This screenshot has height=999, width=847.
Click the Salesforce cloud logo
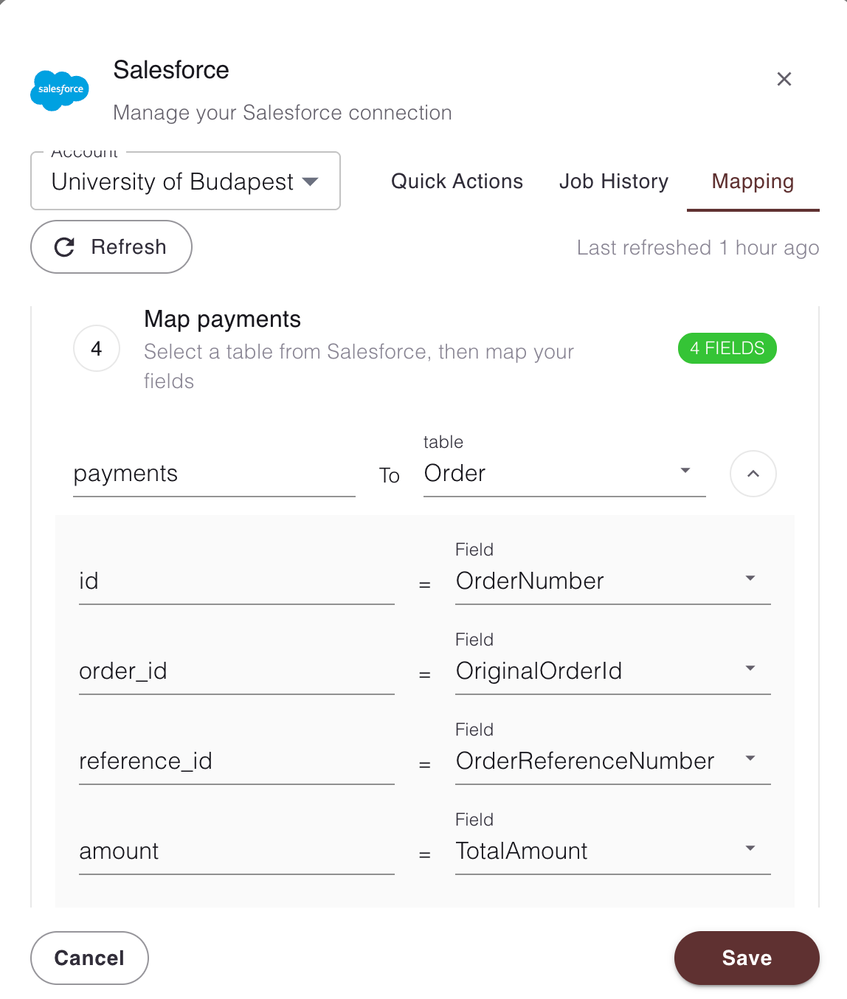point(60,90)
